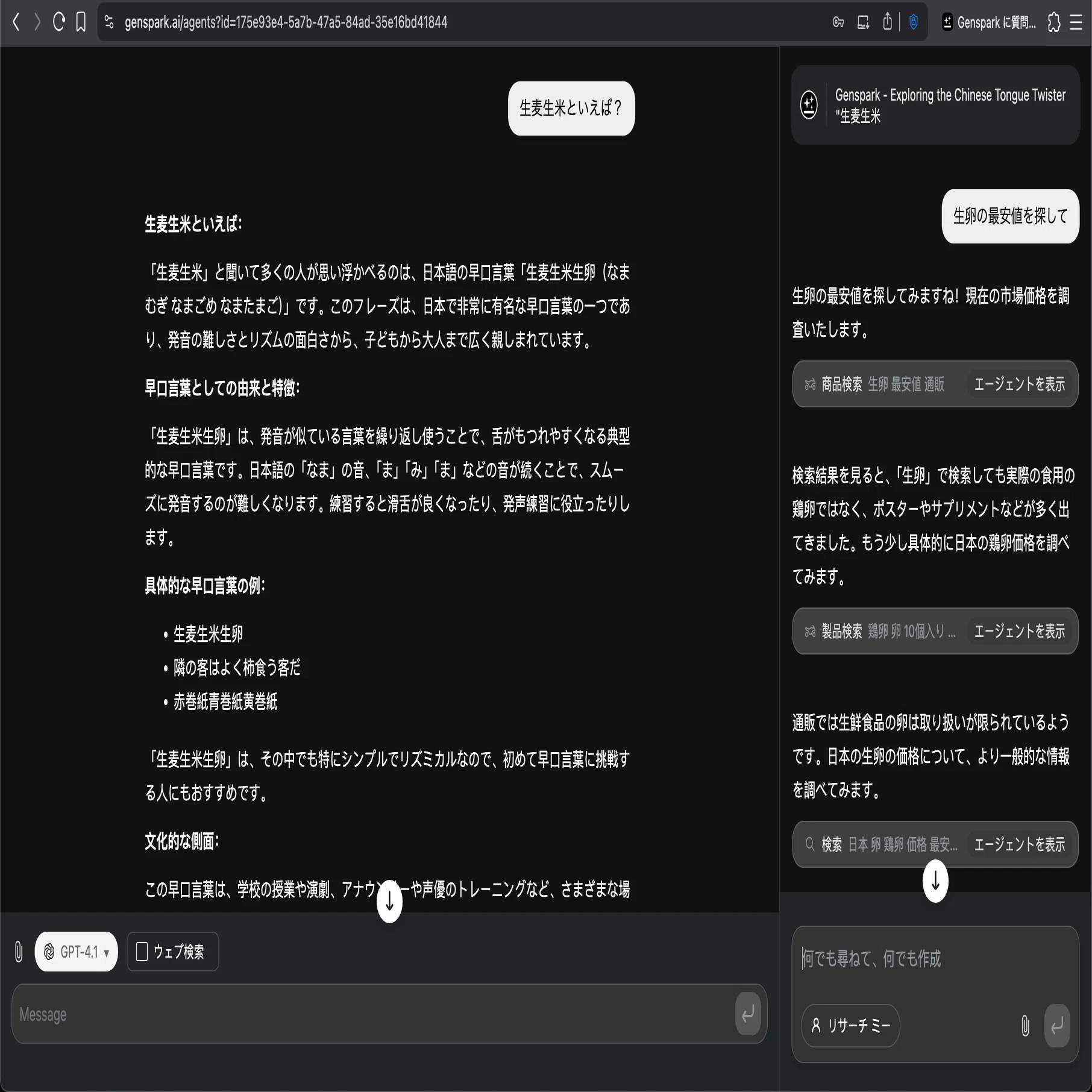Send message with side panel send button
1092x1092 pixels.
(x=1057, y=1025)
